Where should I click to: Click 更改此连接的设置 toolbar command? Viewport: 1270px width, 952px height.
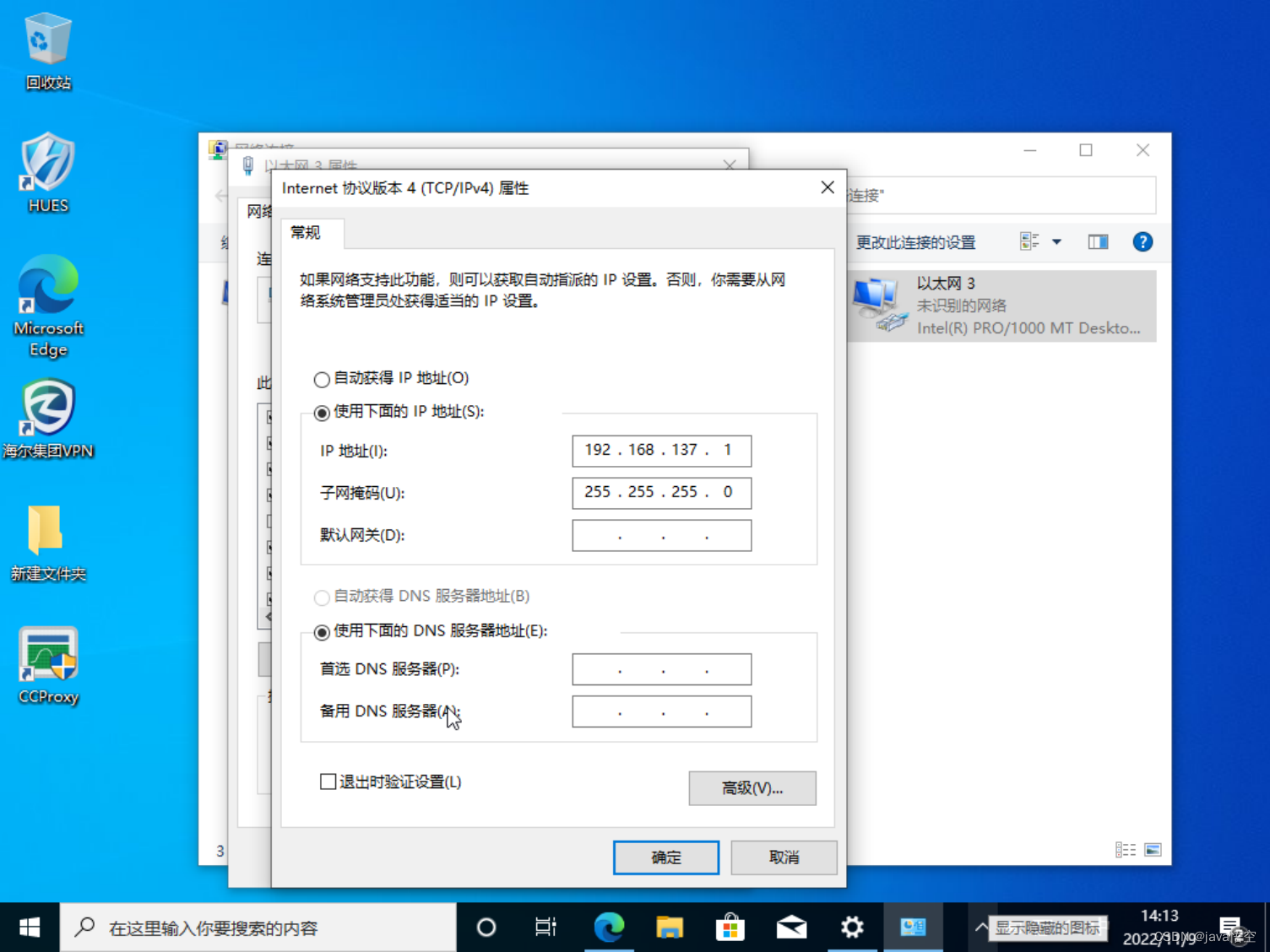915,243
